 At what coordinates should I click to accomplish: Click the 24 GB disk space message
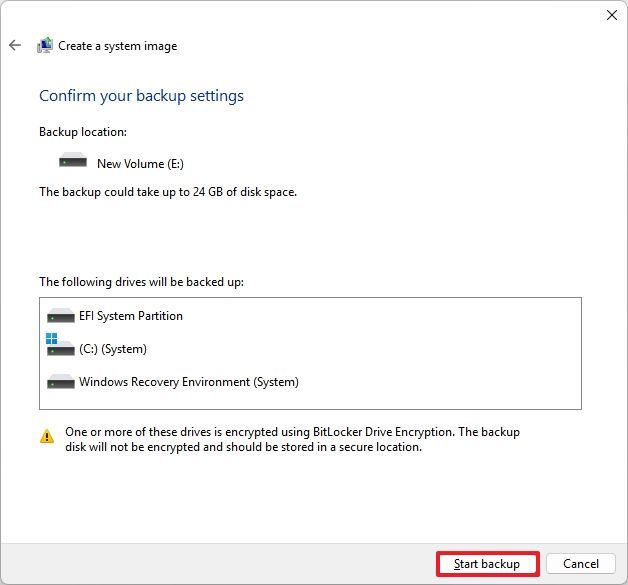168,191
